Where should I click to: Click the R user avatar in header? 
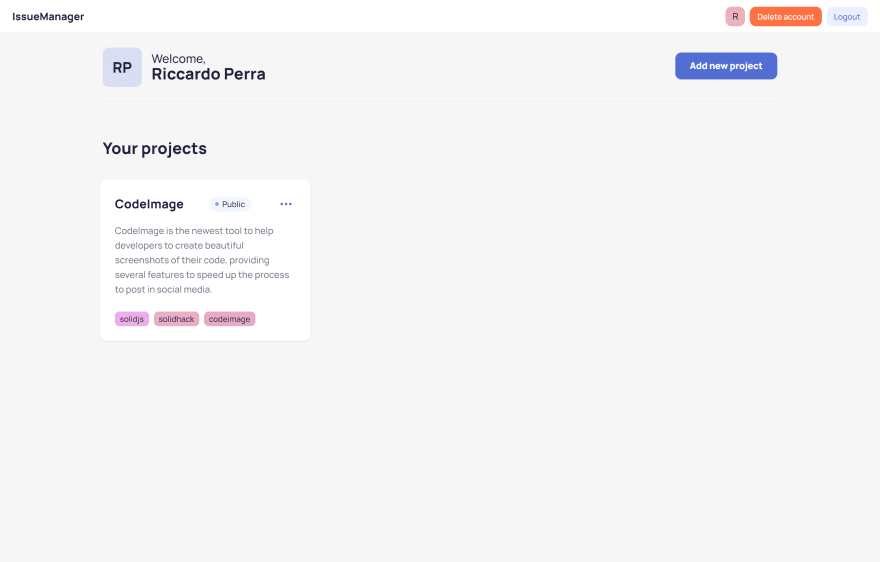click(735, 17)
